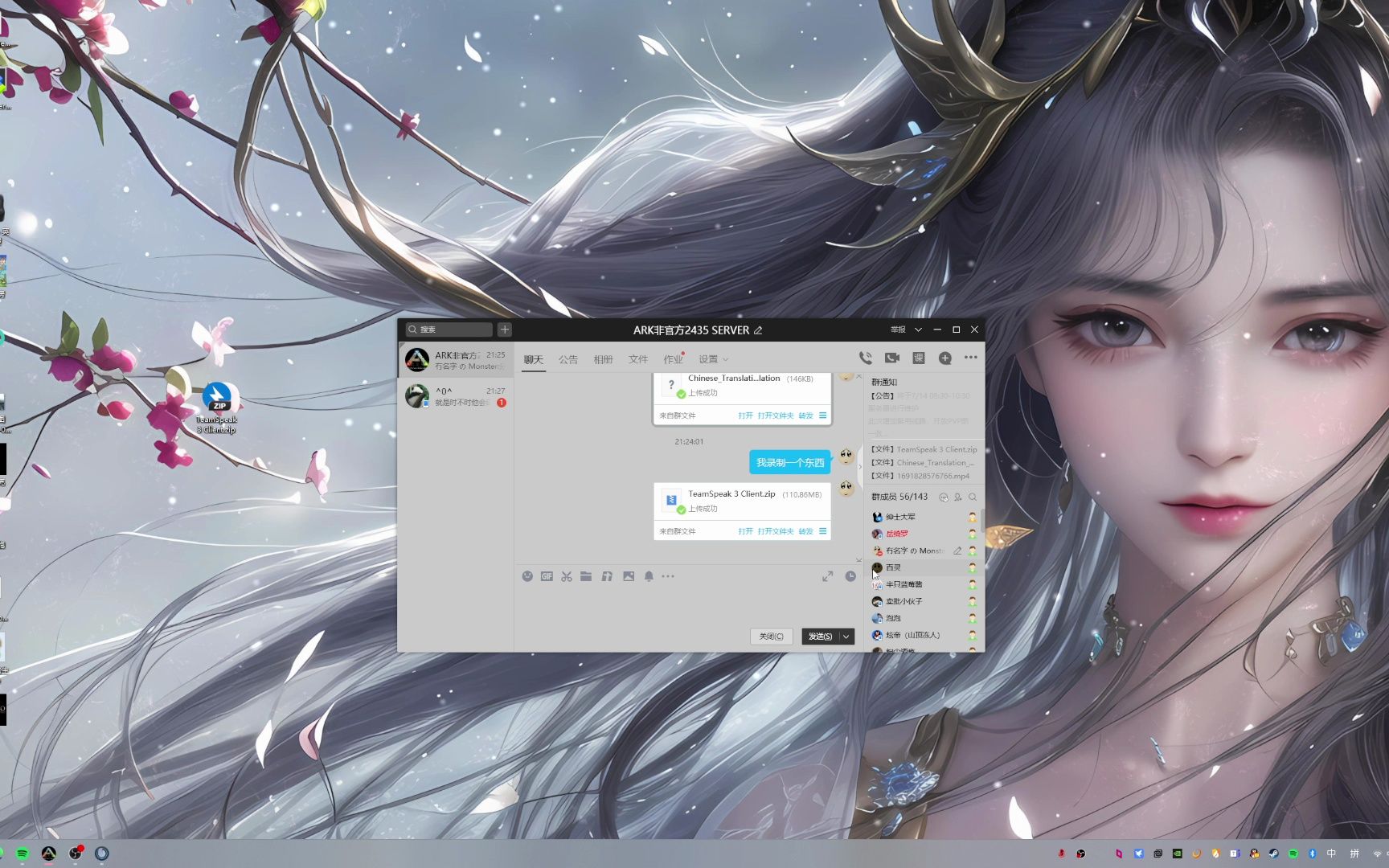Open the send options arrow beside 发送(S)
Image resolution: width=1389 pixels, height=868 pixels.
(846, 637)
